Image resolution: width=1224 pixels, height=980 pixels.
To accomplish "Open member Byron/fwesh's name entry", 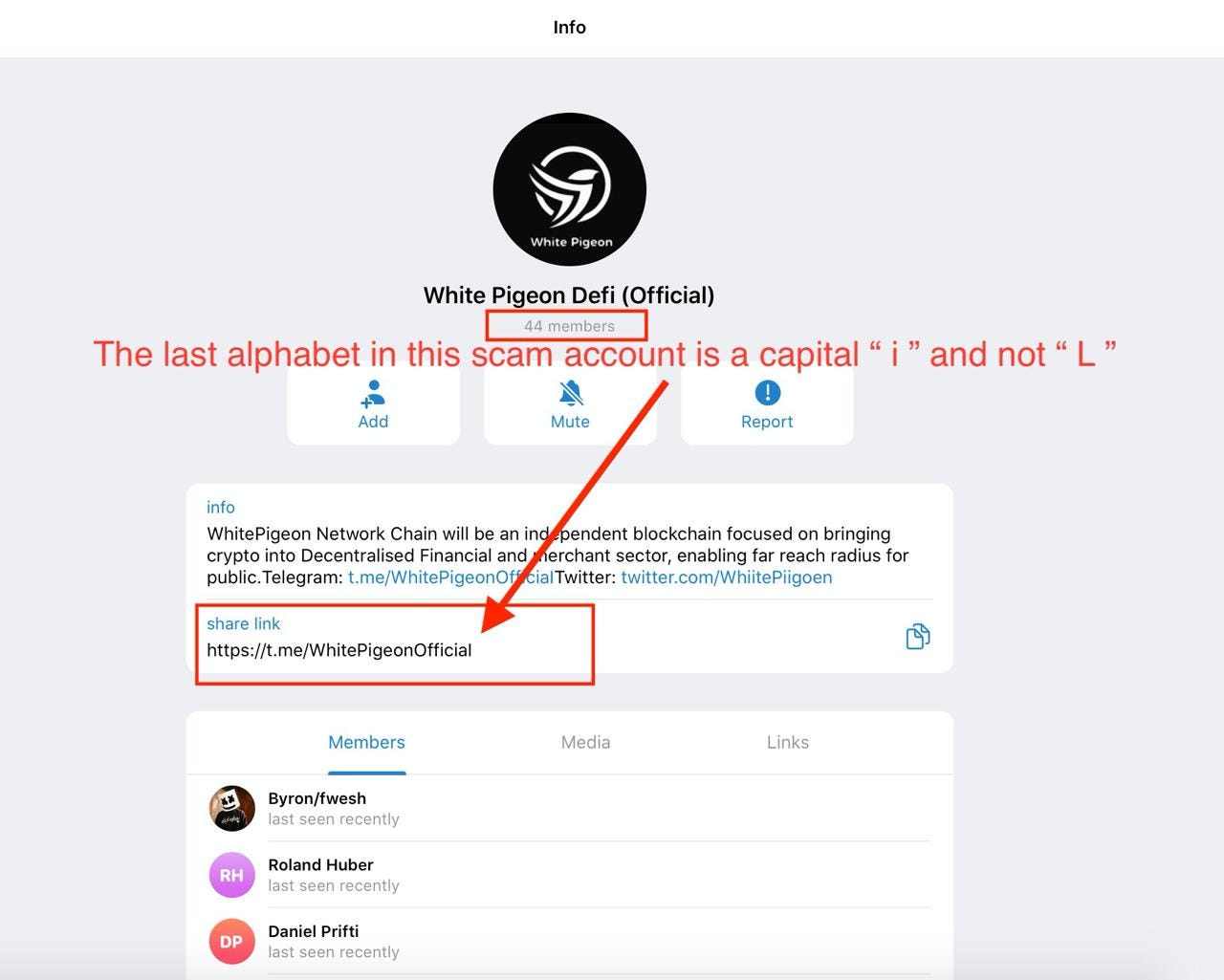I will click(317, 798).
